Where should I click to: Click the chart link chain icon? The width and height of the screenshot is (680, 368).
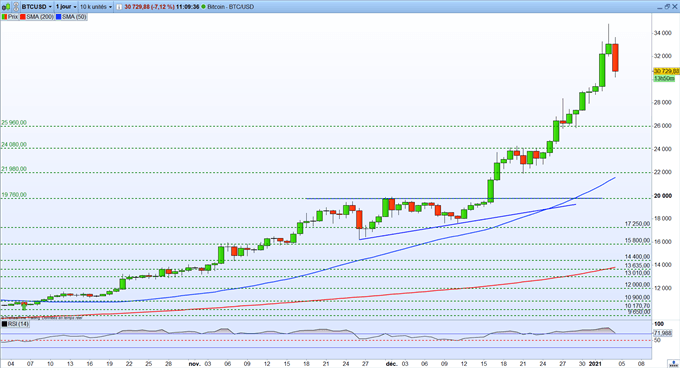[15, 7]
